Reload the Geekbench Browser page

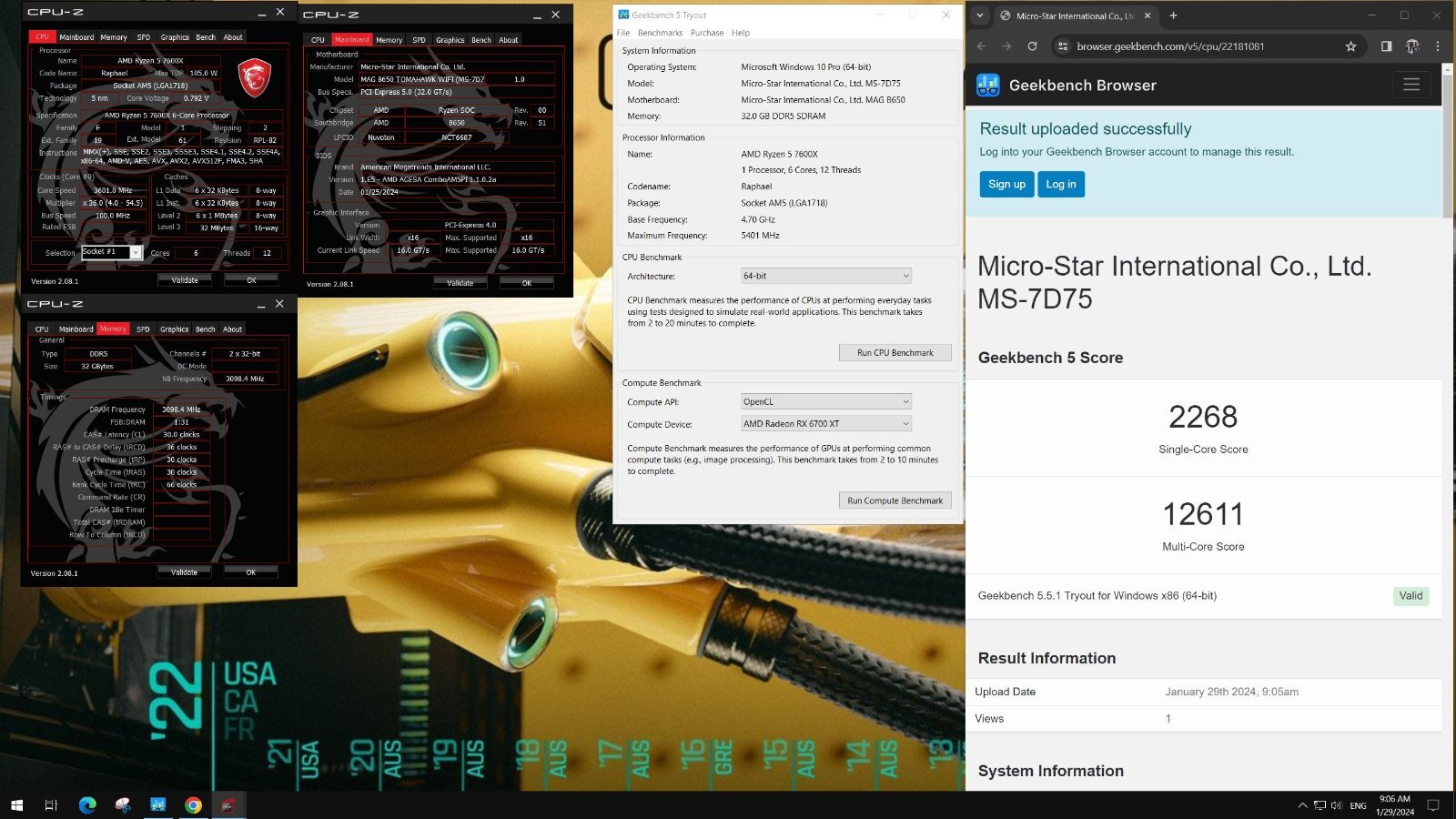point(1032,46)
